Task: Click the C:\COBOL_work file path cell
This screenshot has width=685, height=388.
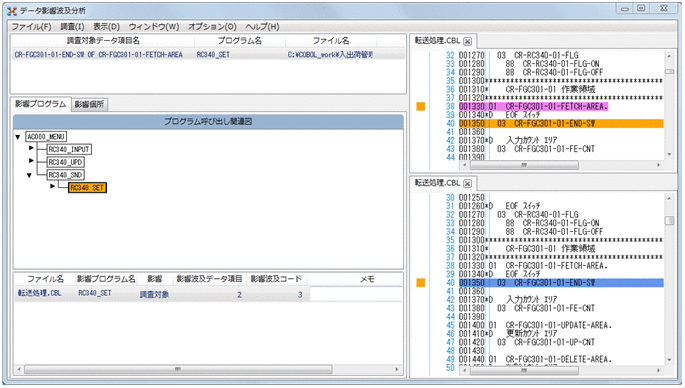Action: click(330, 55)
